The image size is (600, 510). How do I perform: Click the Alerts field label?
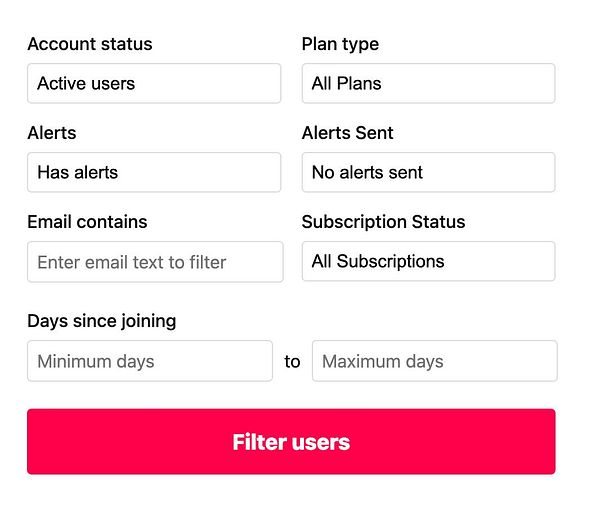(52, 133)
